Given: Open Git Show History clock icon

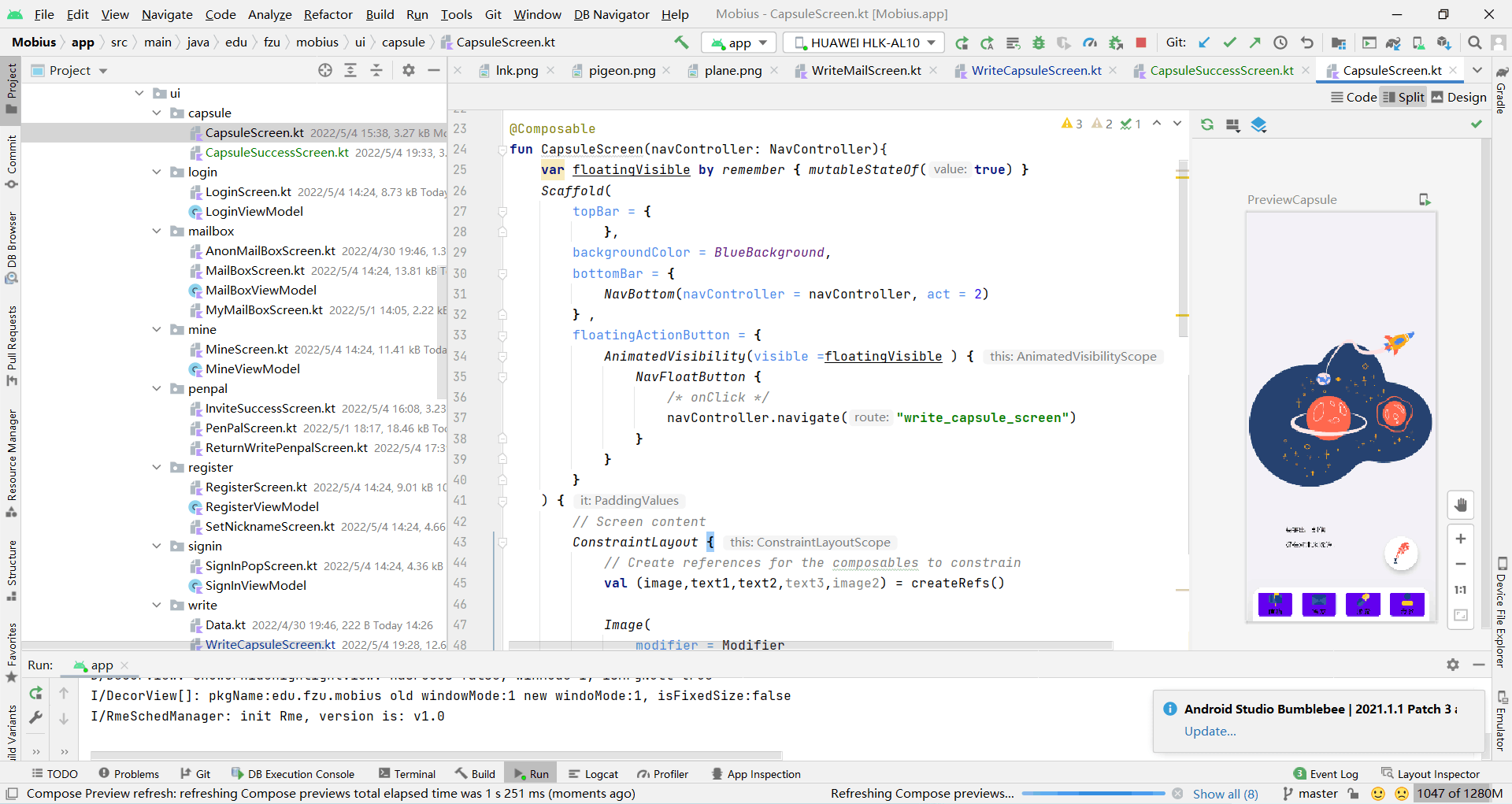Looking at the screenshot, I should [x=1280, y=43].
